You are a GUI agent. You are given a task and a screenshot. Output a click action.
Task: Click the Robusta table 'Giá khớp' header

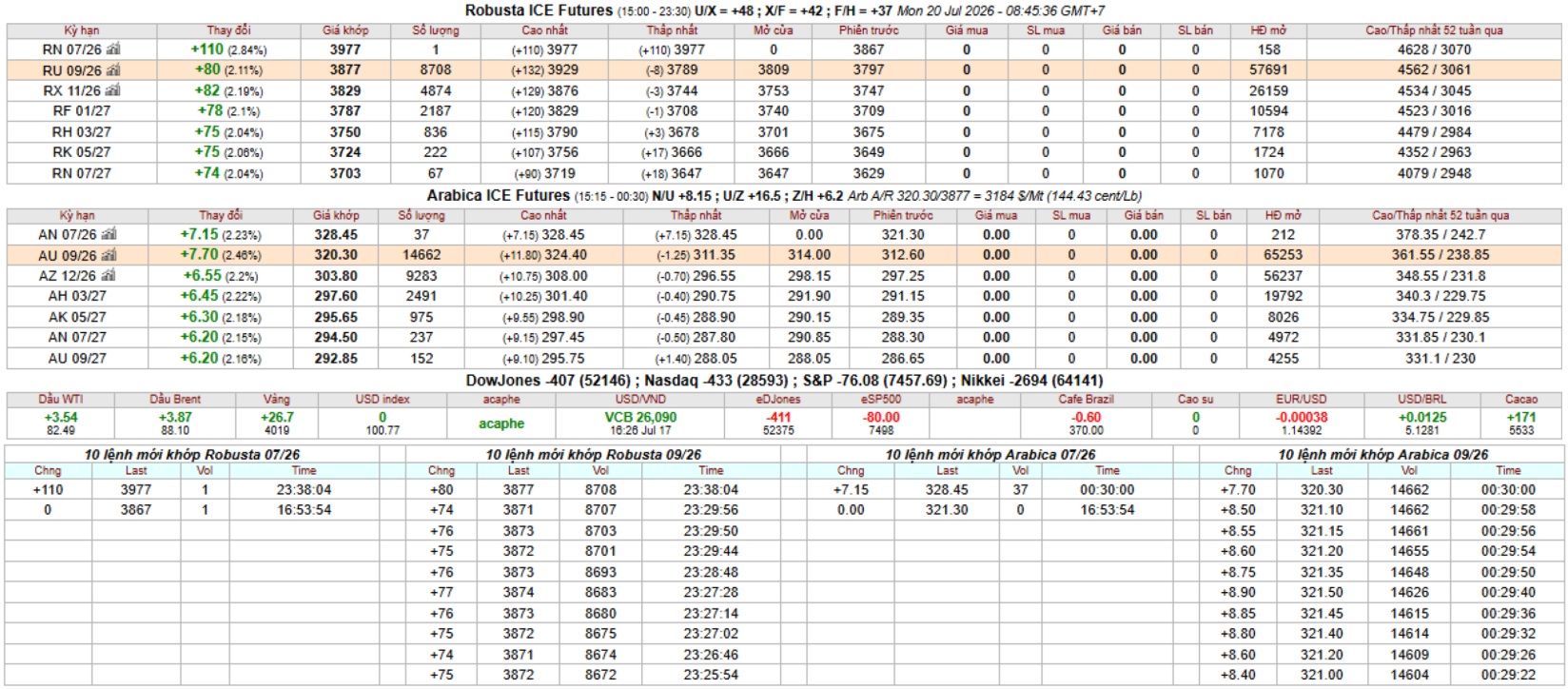pyautogui.click(x=345, y=30)
